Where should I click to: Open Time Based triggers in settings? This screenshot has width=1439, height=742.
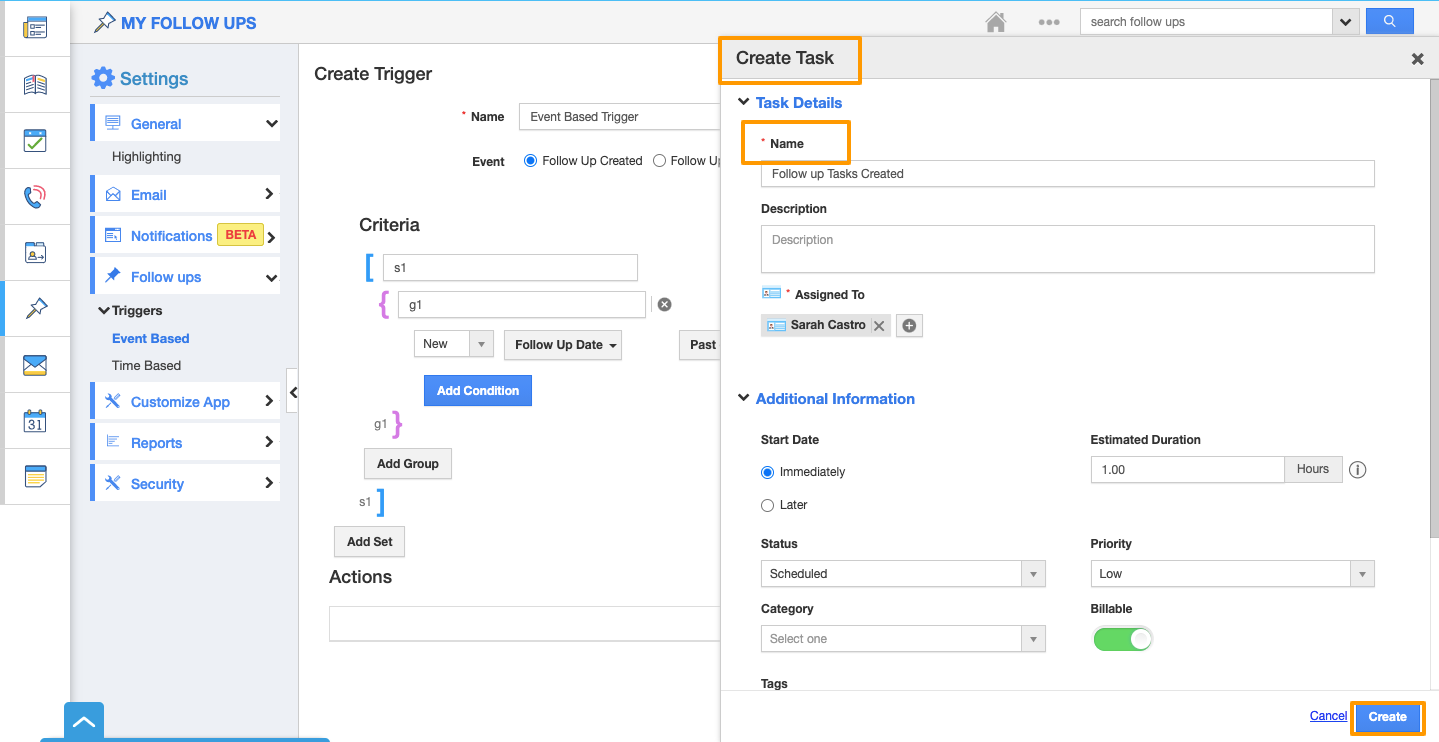coord(146,366)
